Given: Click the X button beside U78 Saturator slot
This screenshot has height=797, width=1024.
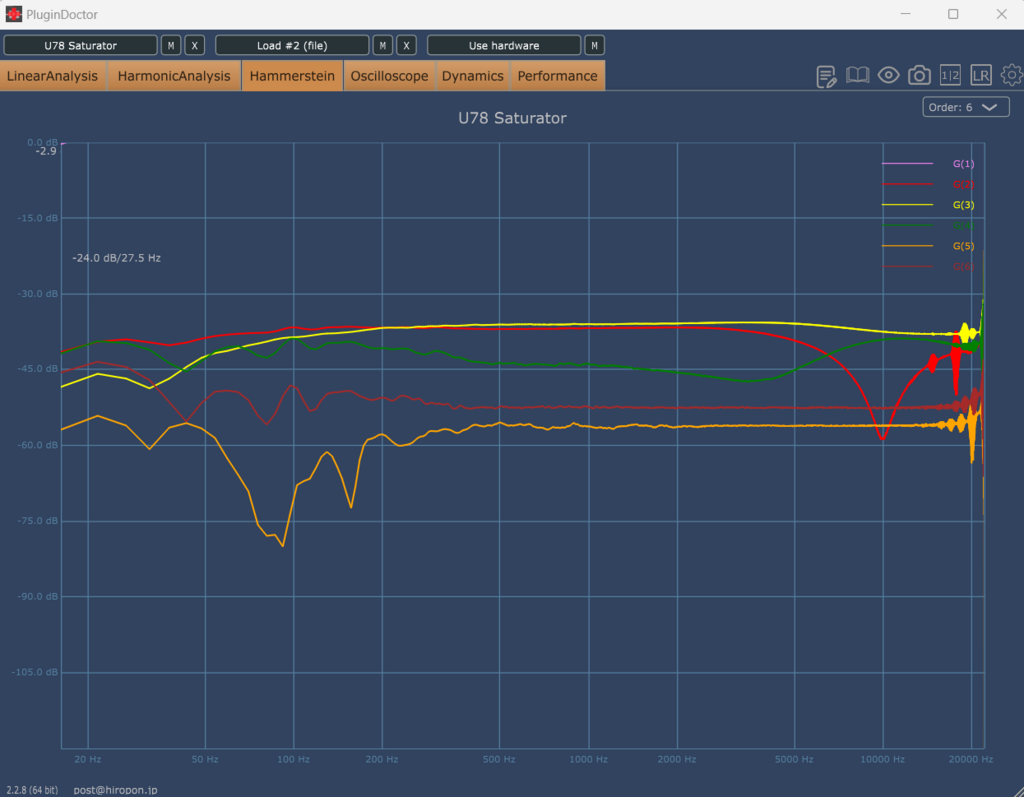Looking at the screenshot, I should tap(195, 45).
